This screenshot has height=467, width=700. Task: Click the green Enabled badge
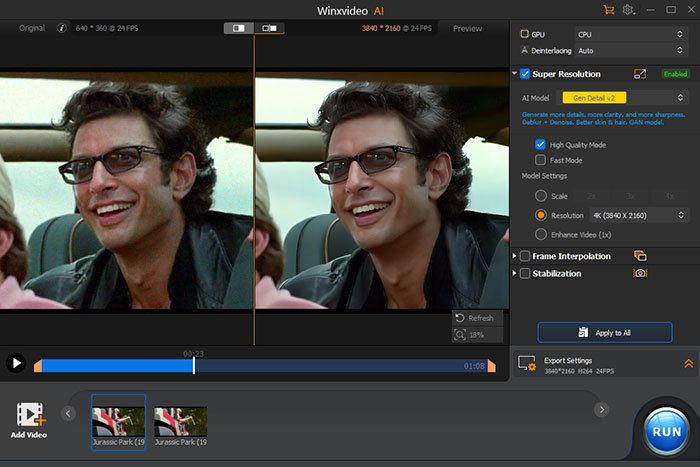click(675, 74)
